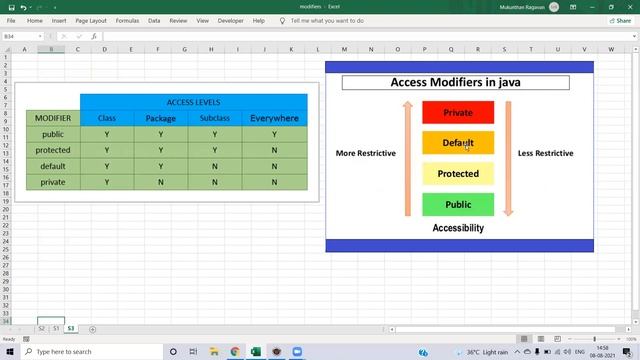Click the Save icon in title bar
This screenshot has height=360, width=640.
pyautogui.click(x=11, y=7)
